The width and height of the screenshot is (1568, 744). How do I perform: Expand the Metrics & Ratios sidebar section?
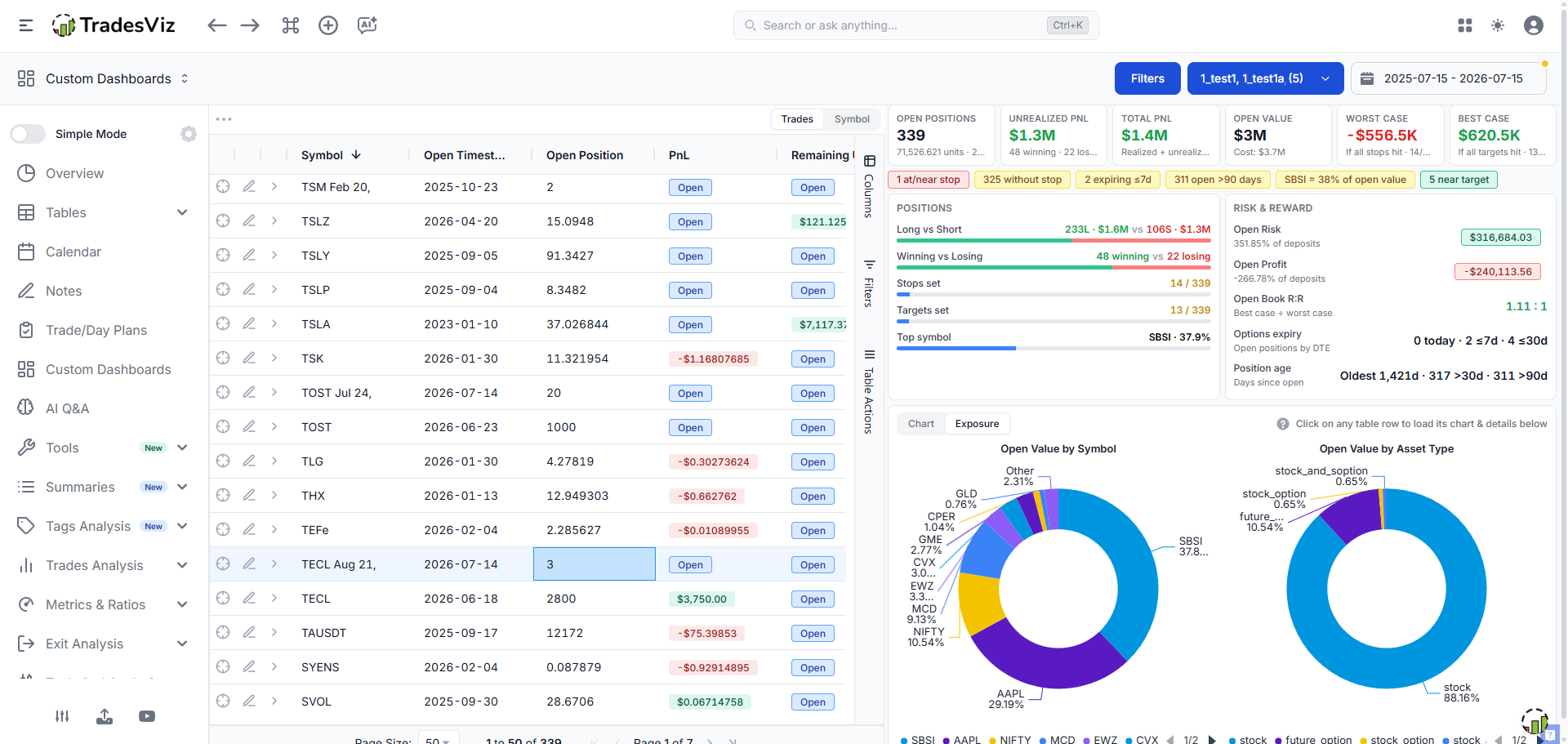pyautogui.click(x=182, y=604)
